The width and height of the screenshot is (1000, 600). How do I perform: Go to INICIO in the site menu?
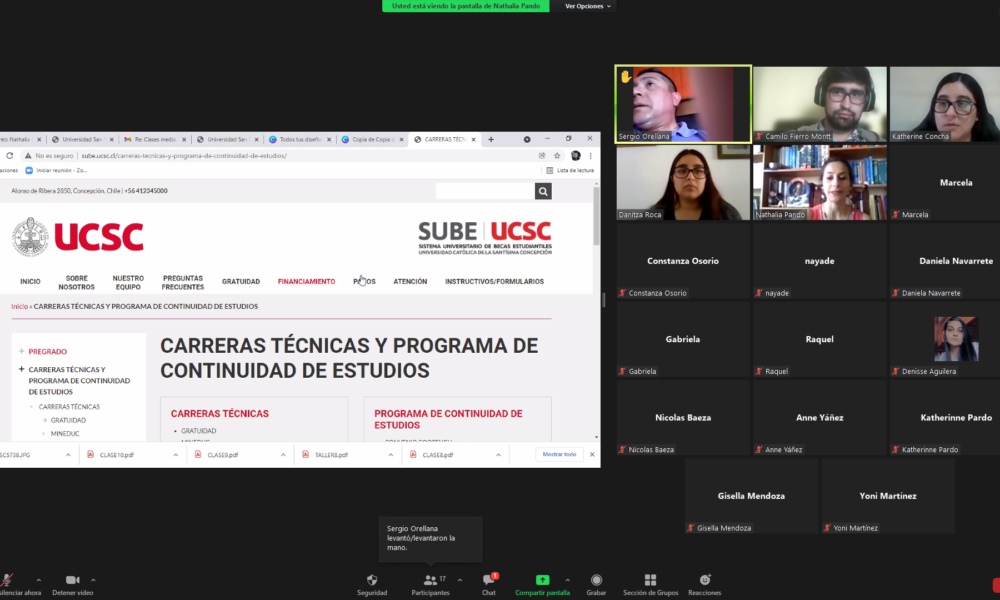[x=30, y=282]
